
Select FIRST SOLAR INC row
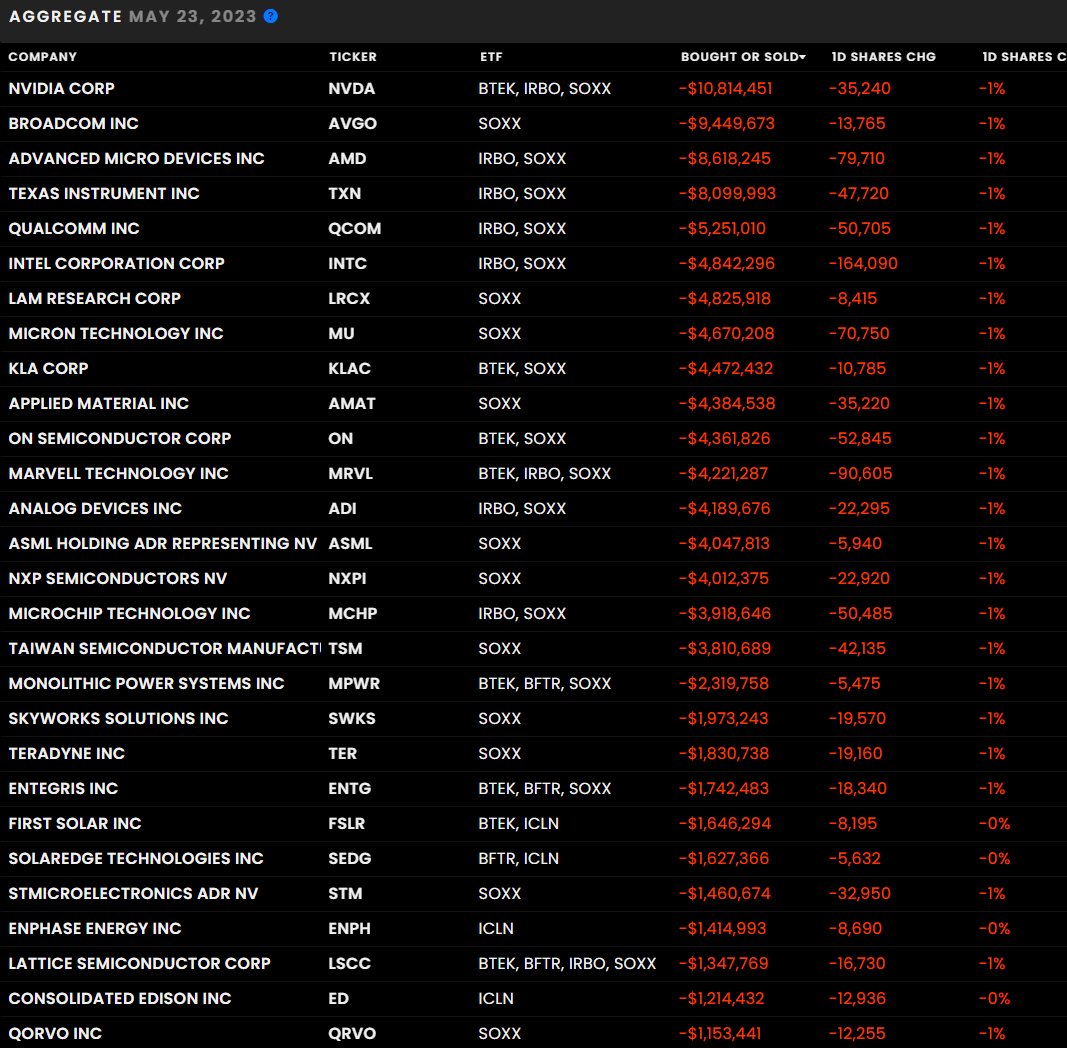click(75, 823)
